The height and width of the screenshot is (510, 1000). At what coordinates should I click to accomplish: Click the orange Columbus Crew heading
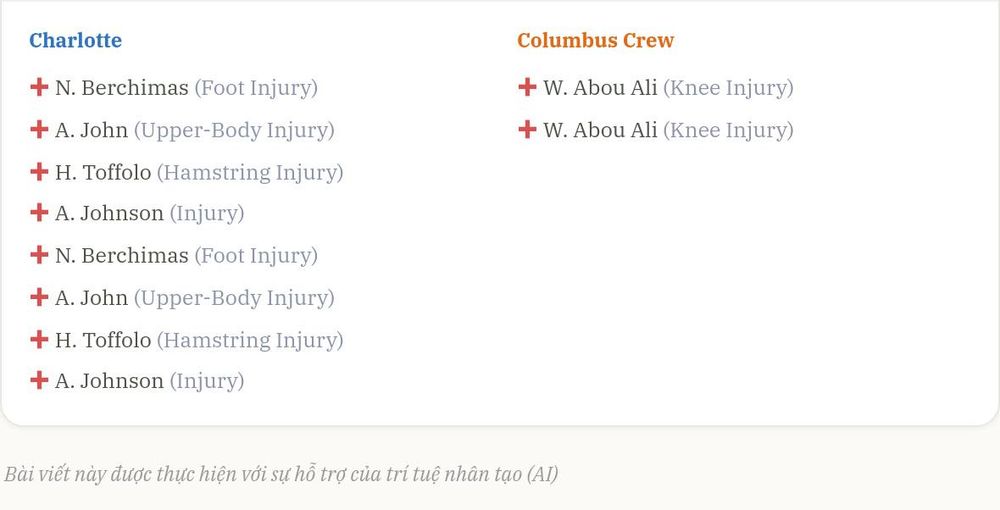click(x=595, y=40)
